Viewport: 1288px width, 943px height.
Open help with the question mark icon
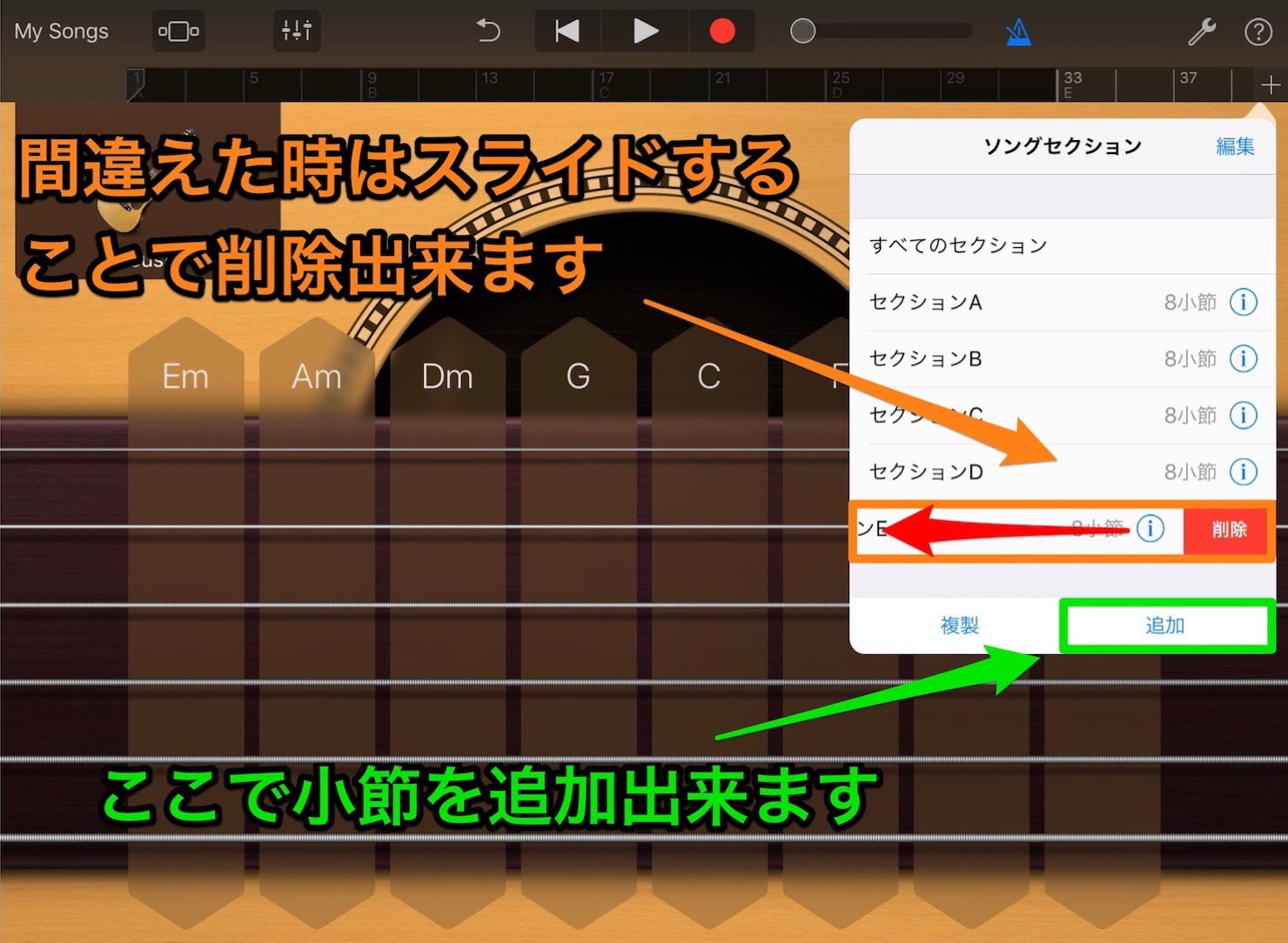[x=1258, y=32]
